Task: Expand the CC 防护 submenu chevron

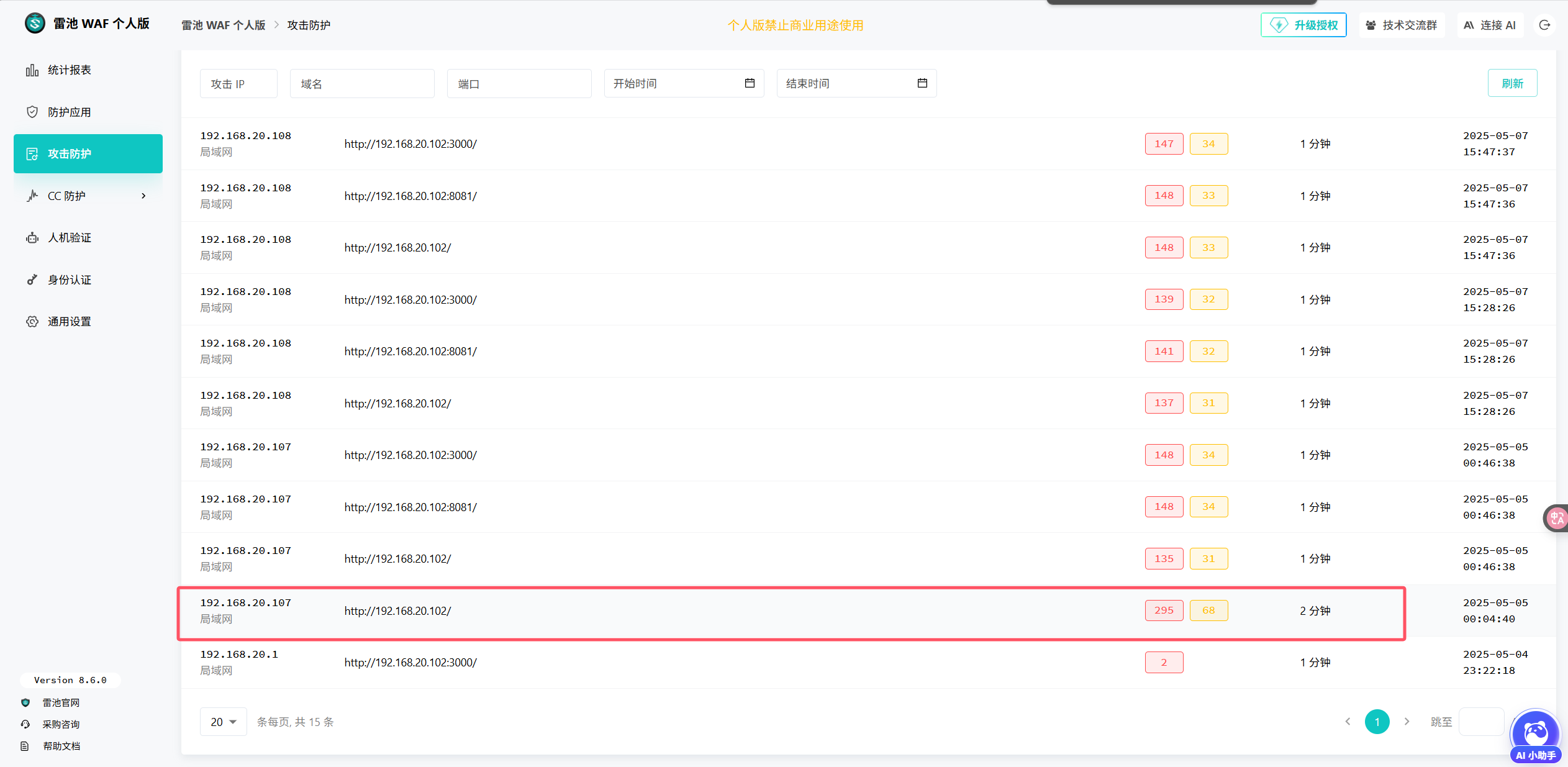Action: [x=143, y=196]
